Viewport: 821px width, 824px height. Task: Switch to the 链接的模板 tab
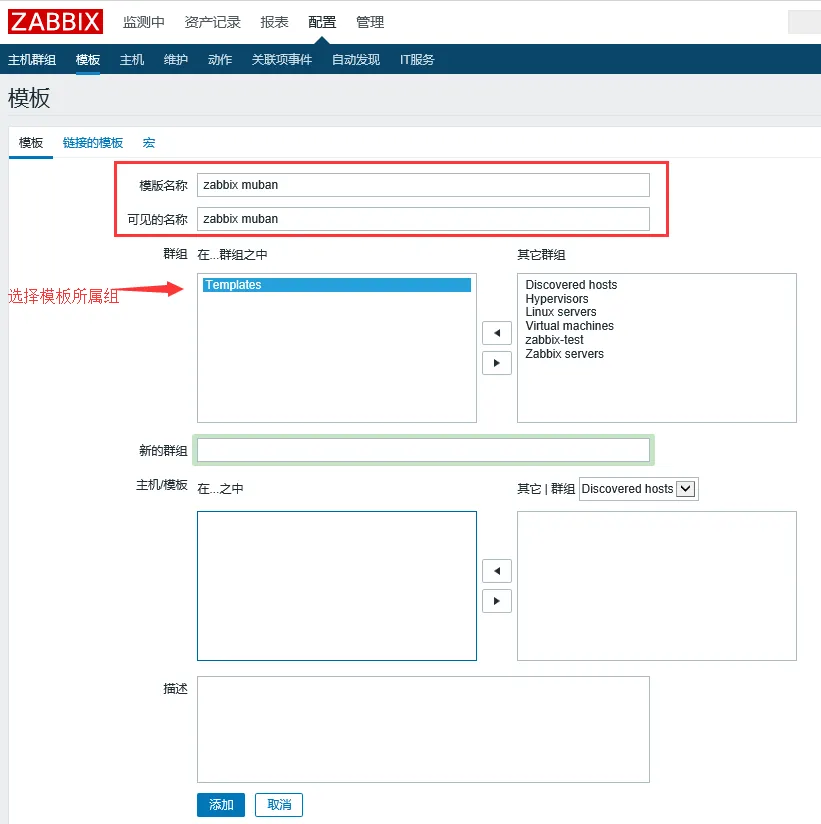click(93, 143)
